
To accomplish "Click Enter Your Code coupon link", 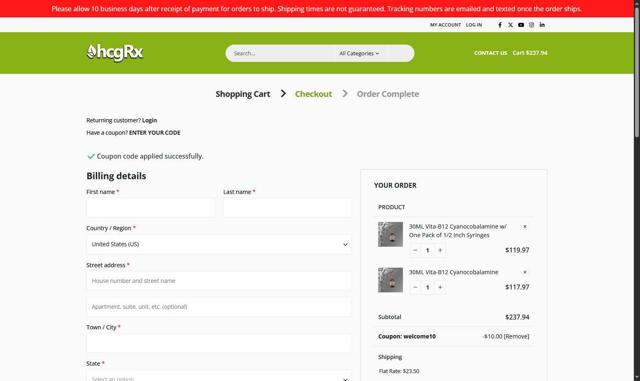I will (x=155, y=133).
